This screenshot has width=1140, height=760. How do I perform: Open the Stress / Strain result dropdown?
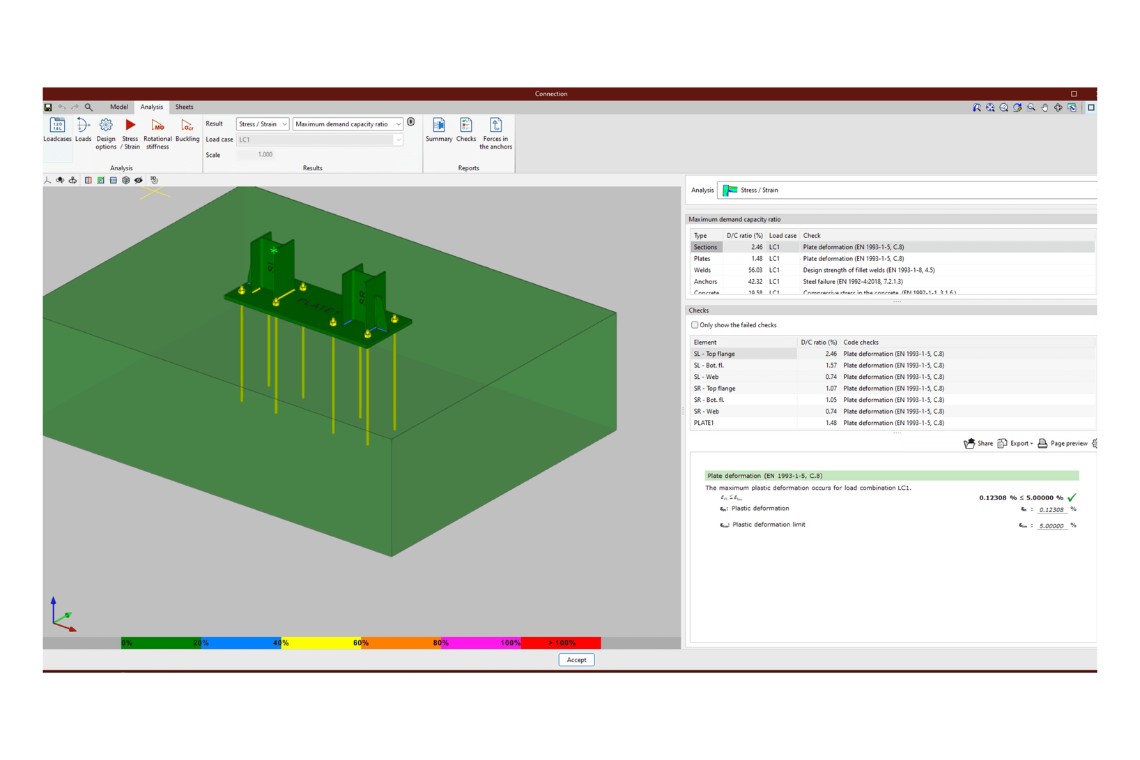[x=263, y=124]
